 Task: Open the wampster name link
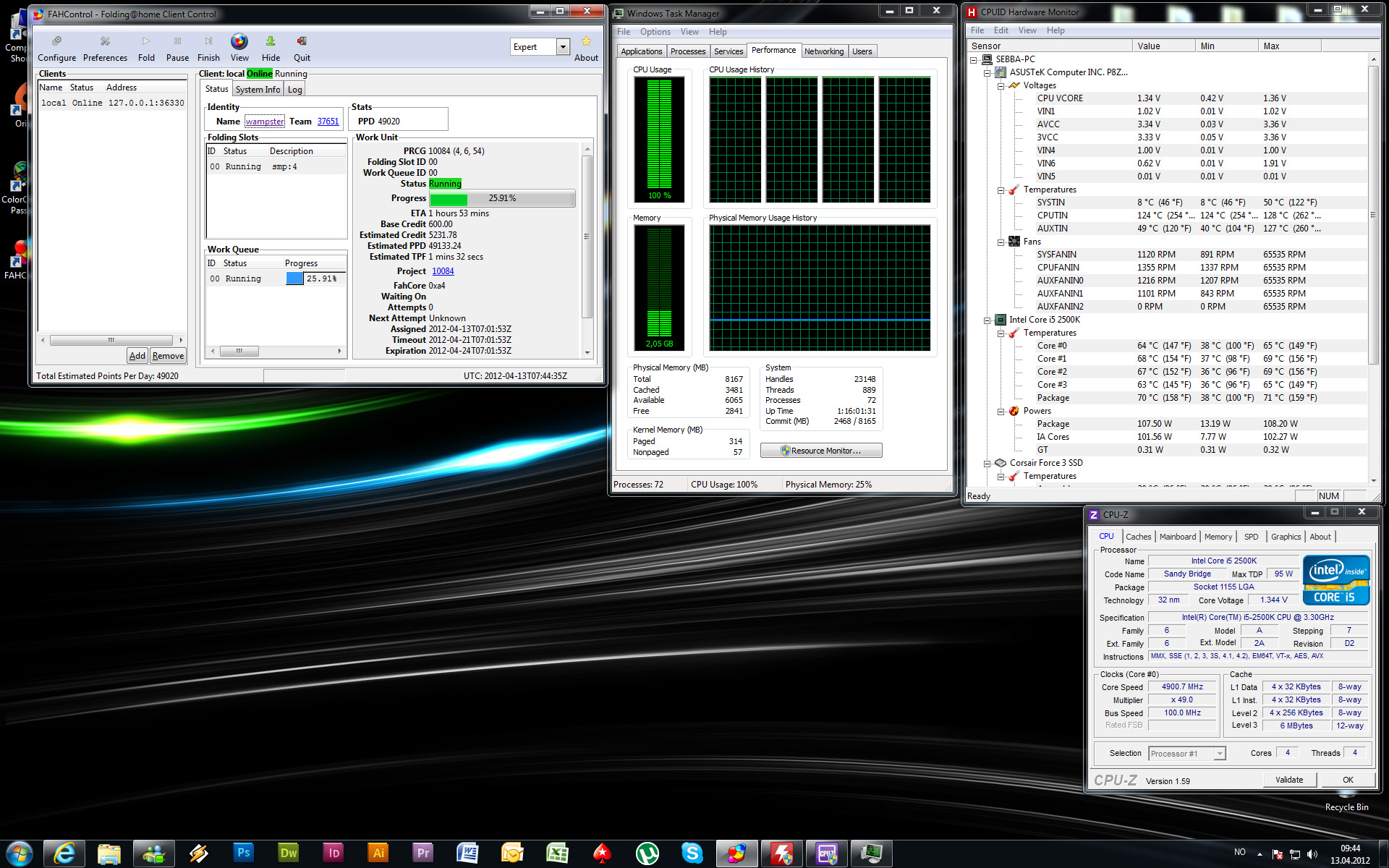pyautogui.click(x=265, y=122)
